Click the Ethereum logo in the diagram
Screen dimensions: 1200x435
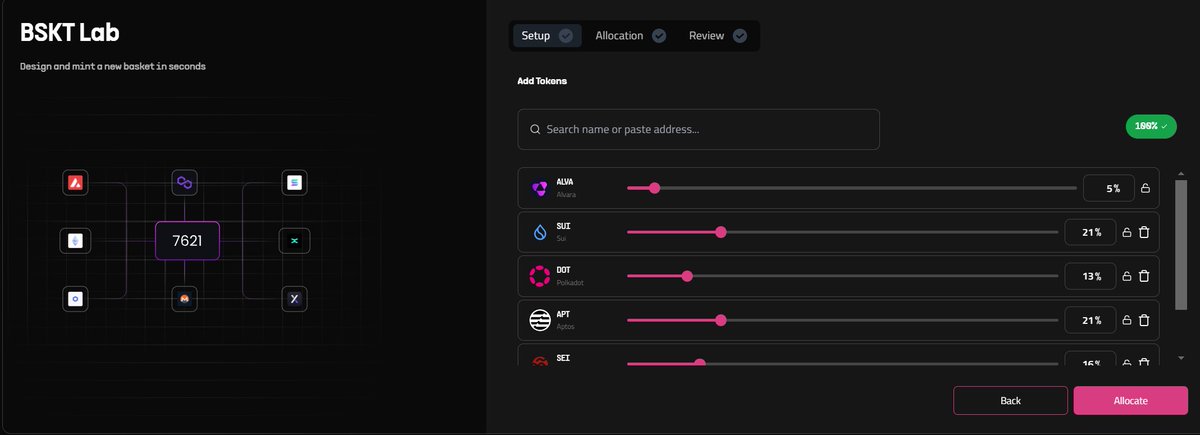(x=74, y=240)
